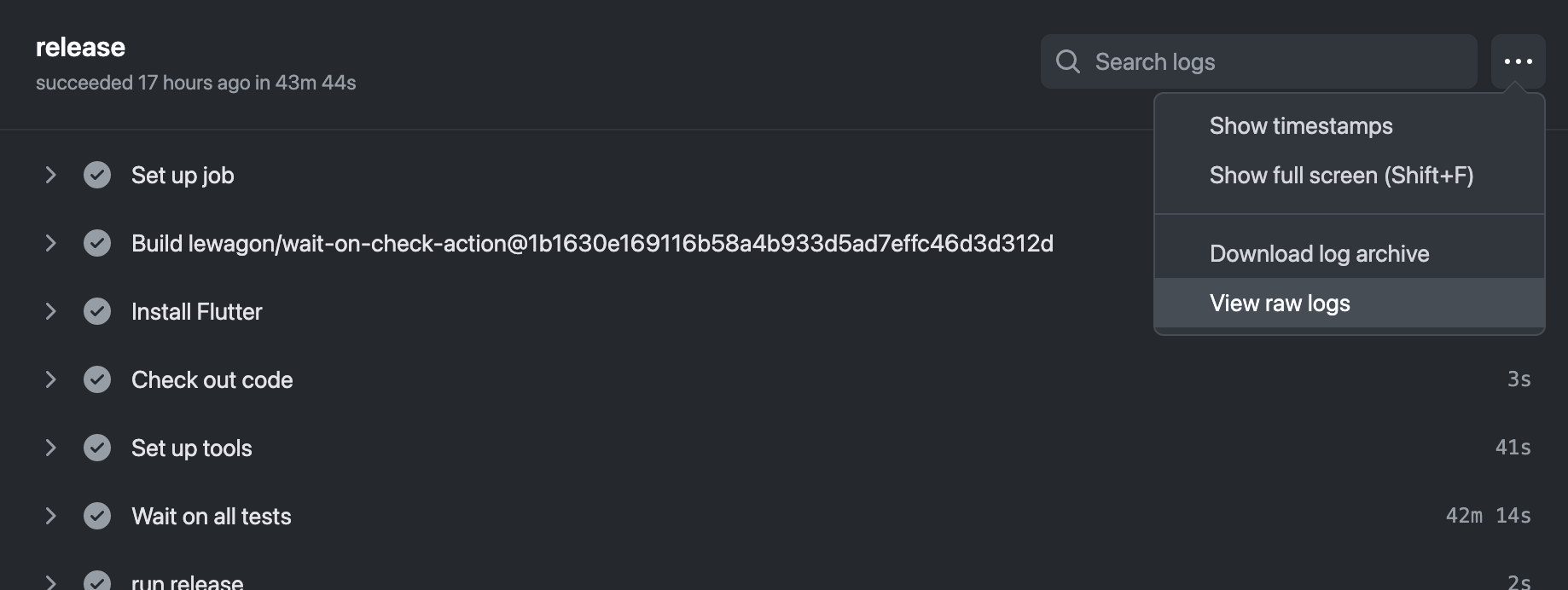
Task: Choose View raw logs menu item
Action: point(1280,304)
